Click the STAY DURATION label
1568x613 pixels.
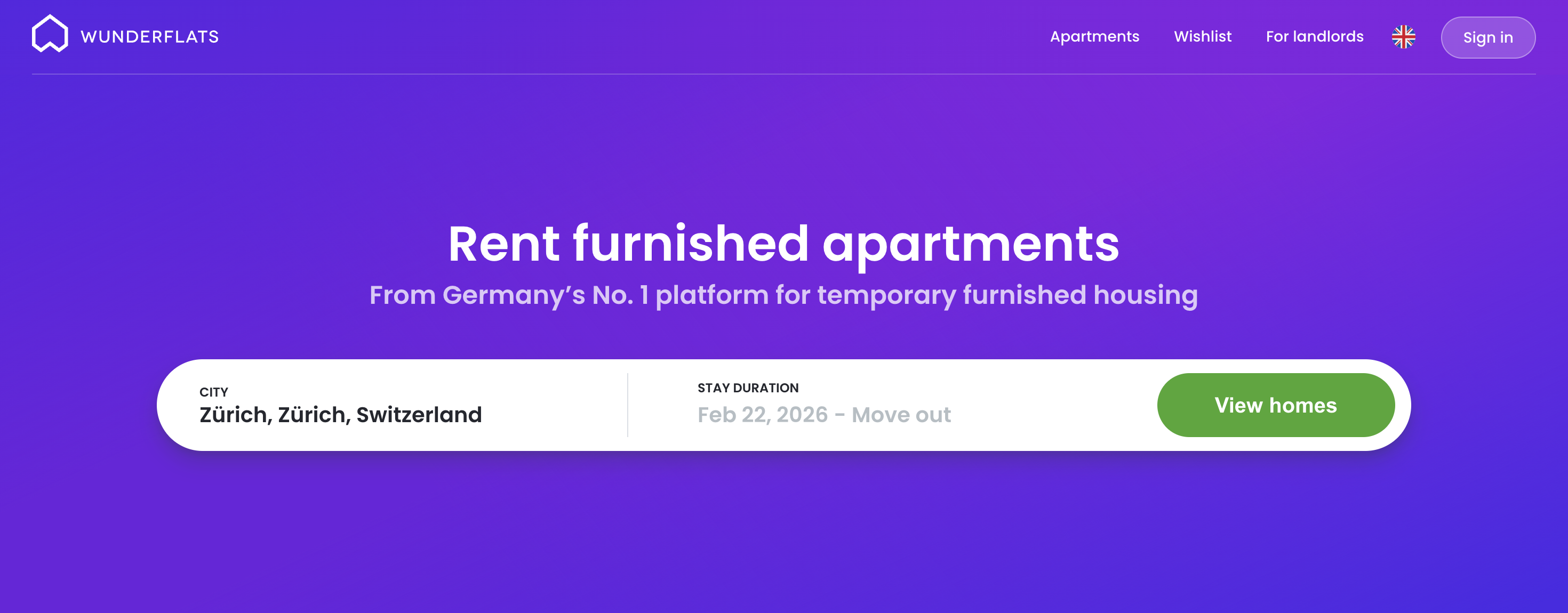[x=748, y=388]
